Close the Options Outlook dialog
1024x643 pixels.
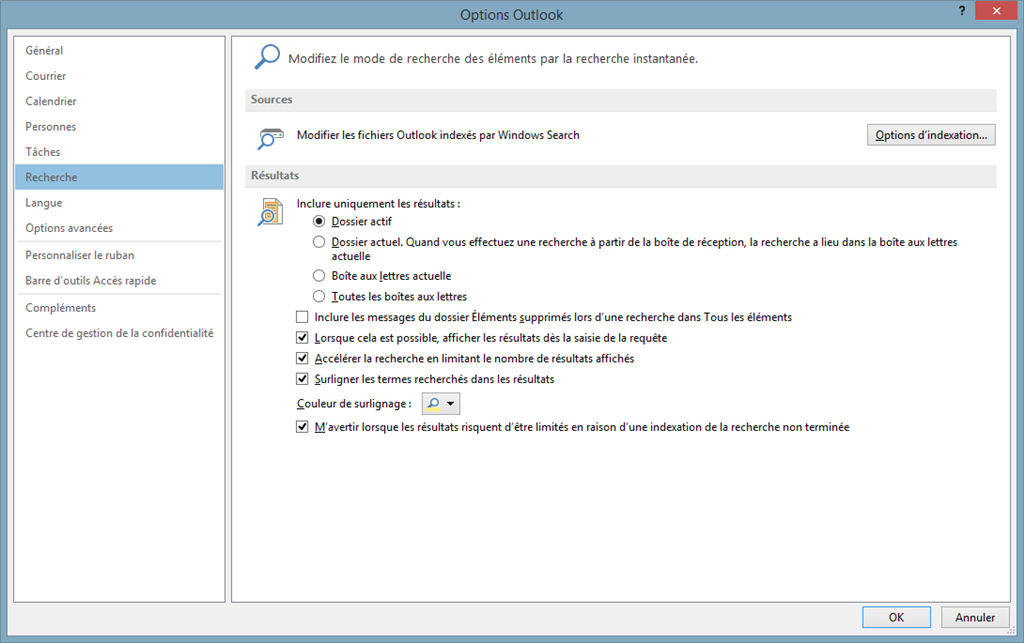(x=996, y=10)
